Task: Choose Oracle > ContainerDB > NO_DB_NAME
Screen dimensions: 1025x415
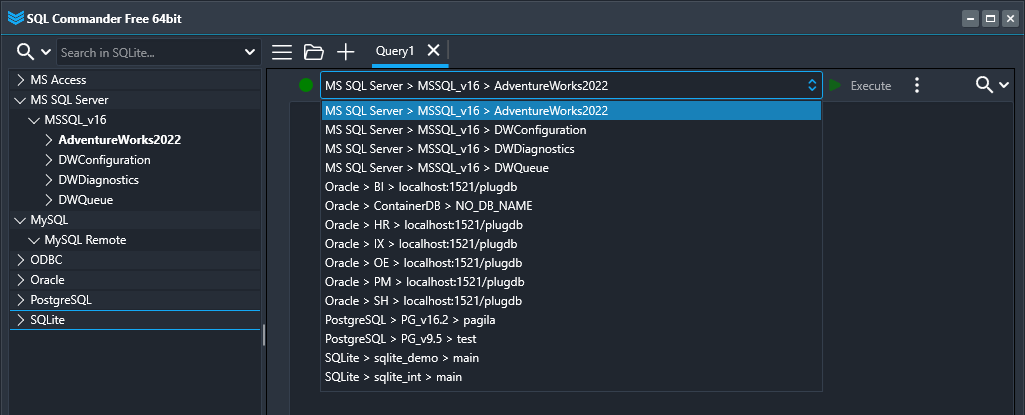Action: tap(571, 206)
